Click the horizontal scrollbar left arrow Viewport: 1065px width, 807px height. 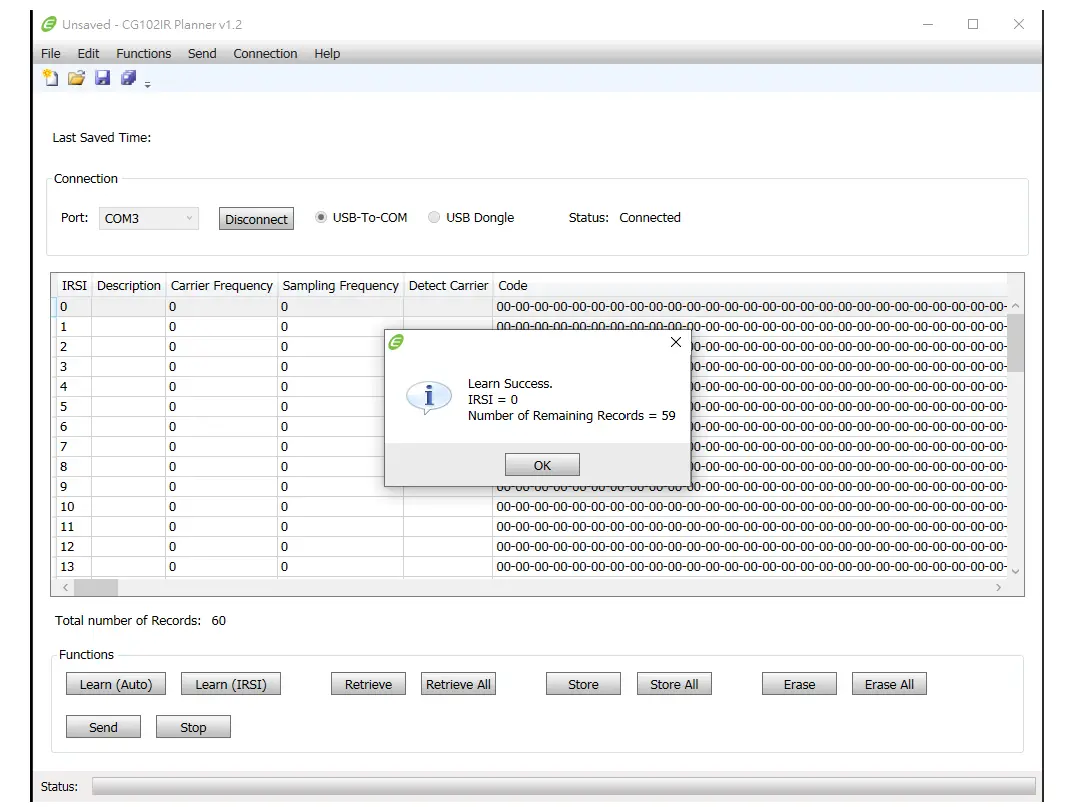point(65,587)
